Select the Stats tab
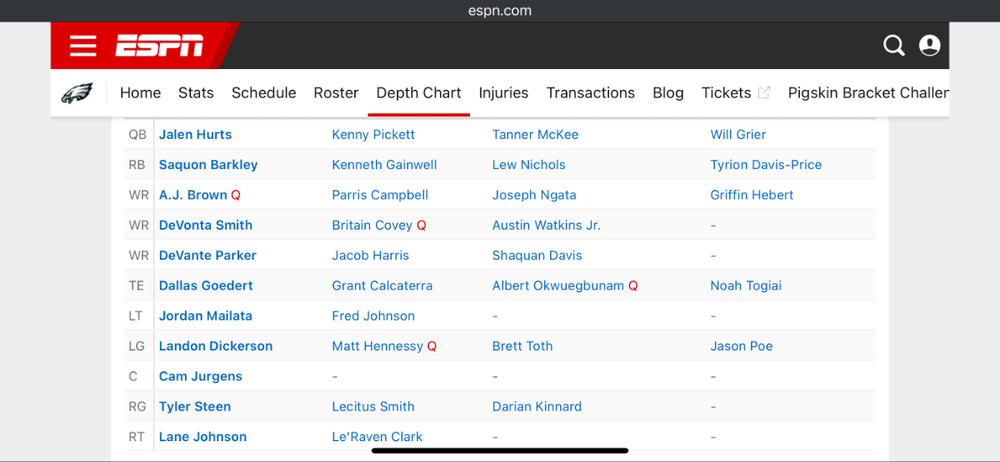1000x462 pixels. click(196, 93)
